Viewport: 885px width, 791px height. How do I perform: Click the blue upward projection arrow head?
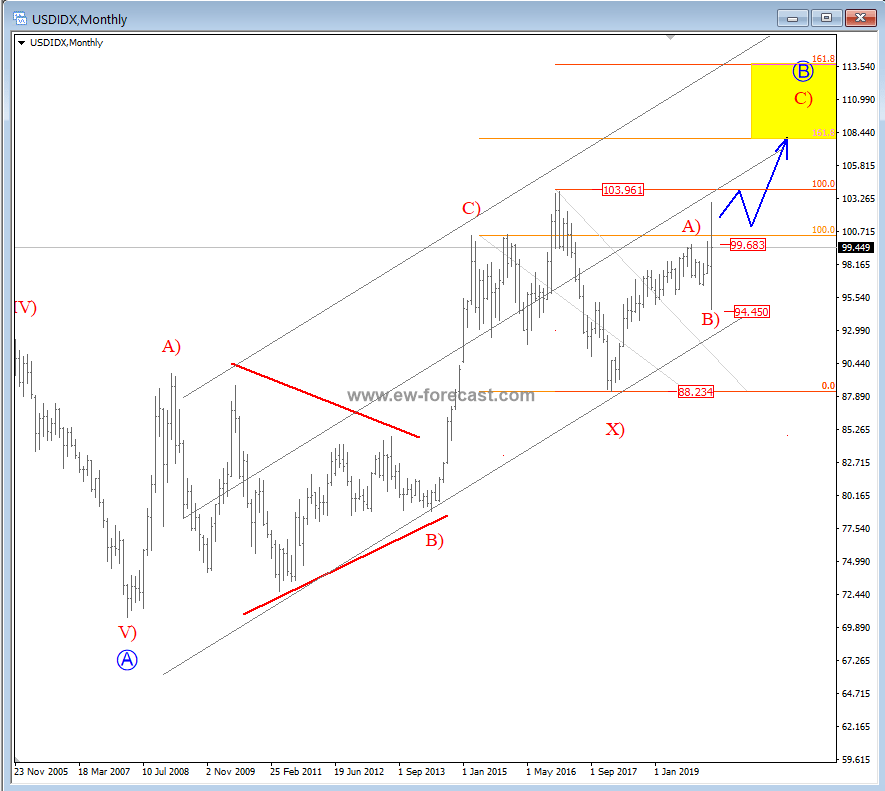[x=786, y=143]
